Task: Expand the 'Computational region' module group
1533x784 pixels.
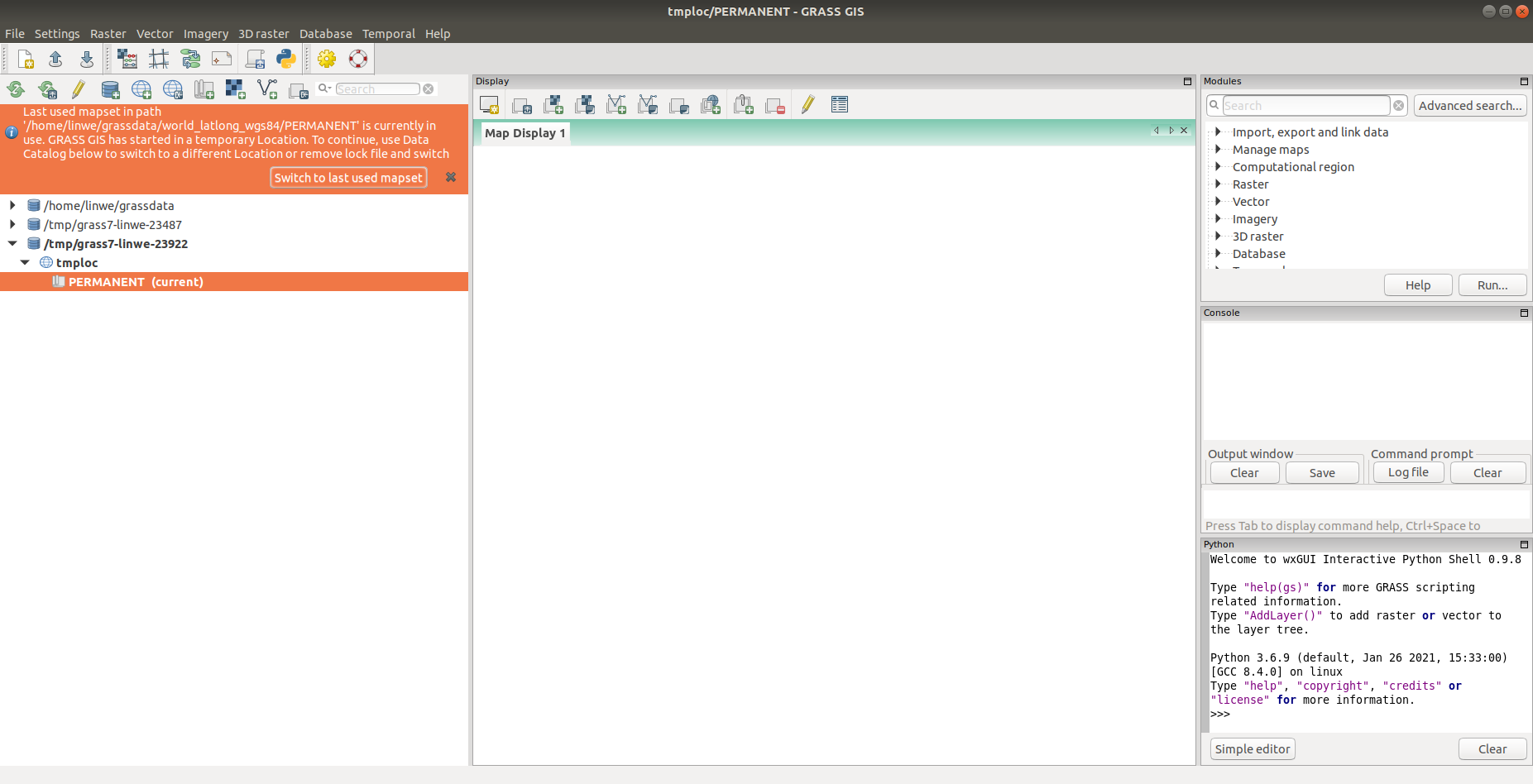Action: click(1218, 166)
